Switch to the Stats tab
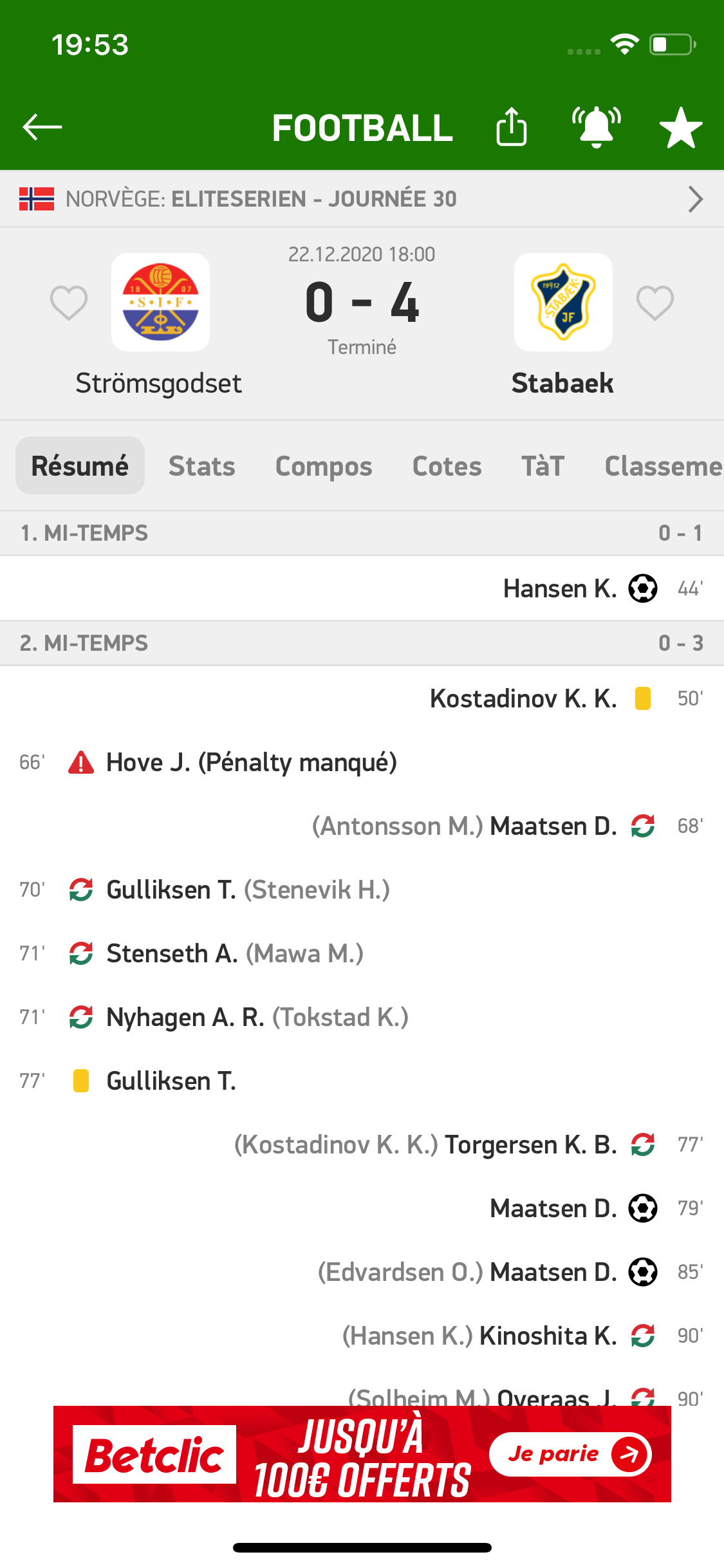Image resolution: width=724 pixels, height=1568 pixels. tap(202, 466)
